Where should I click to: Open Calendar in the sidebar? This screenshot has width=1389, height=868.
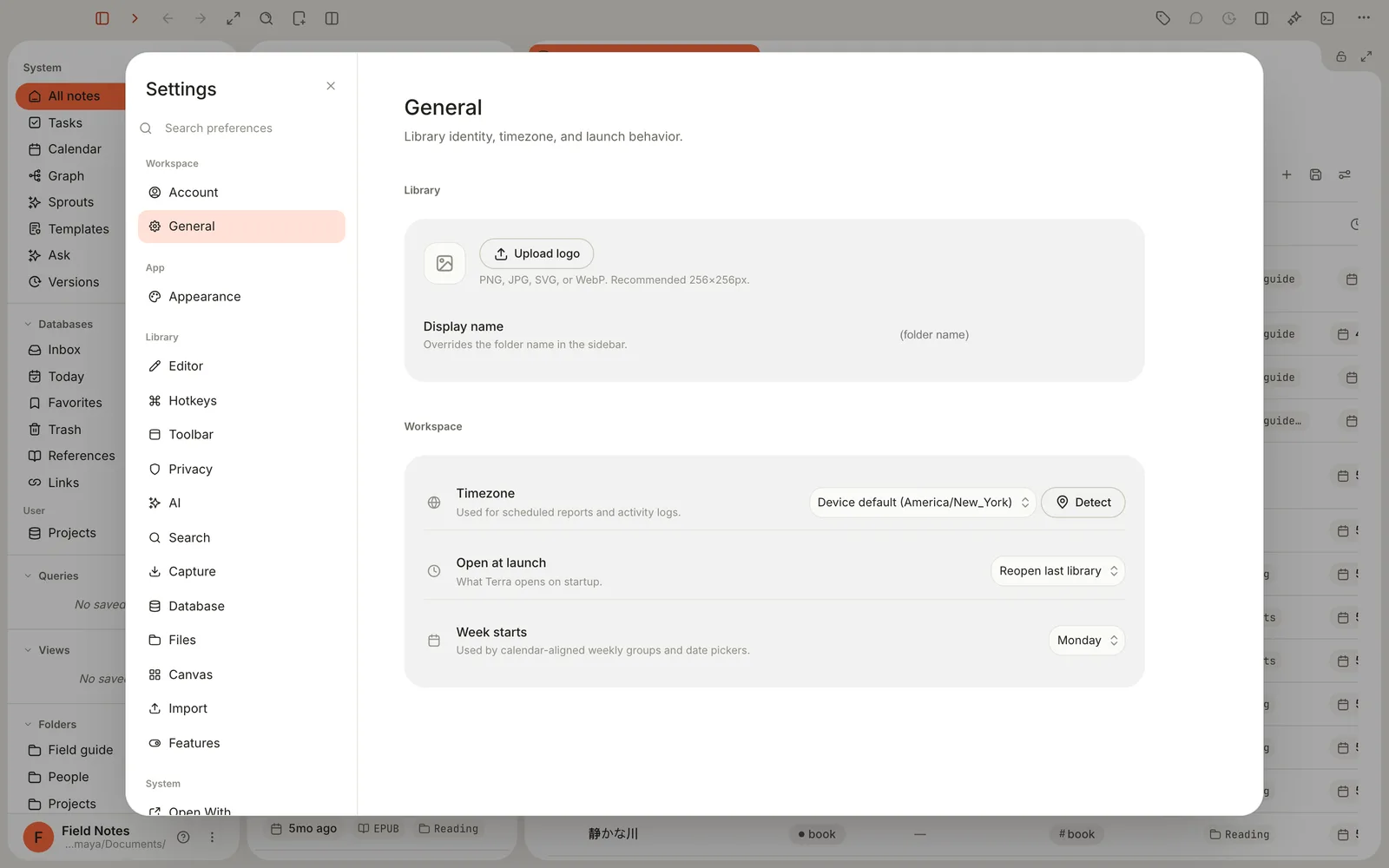pos(71,149)
